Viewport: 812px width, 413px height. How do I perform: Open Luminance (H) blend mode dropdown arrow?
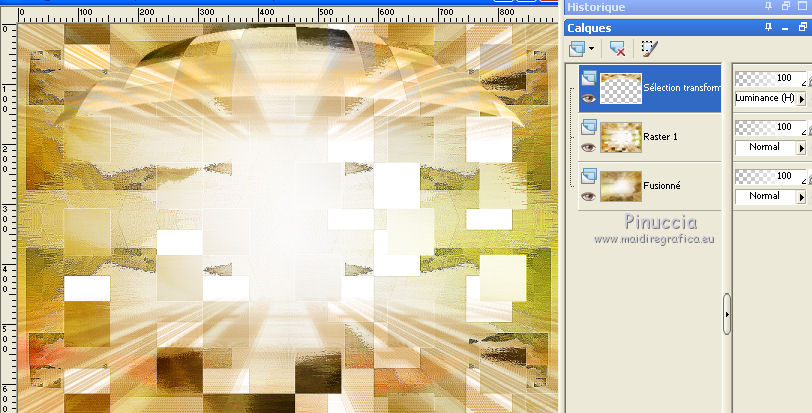pyautogui.click(x=802, y=98)
